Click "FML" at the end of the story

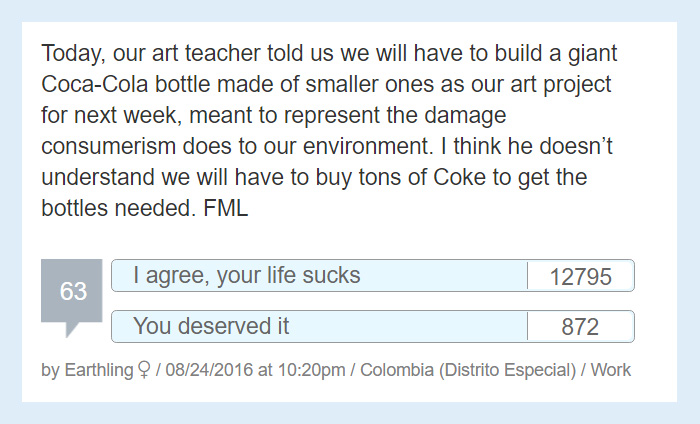(x=225, y=208)
